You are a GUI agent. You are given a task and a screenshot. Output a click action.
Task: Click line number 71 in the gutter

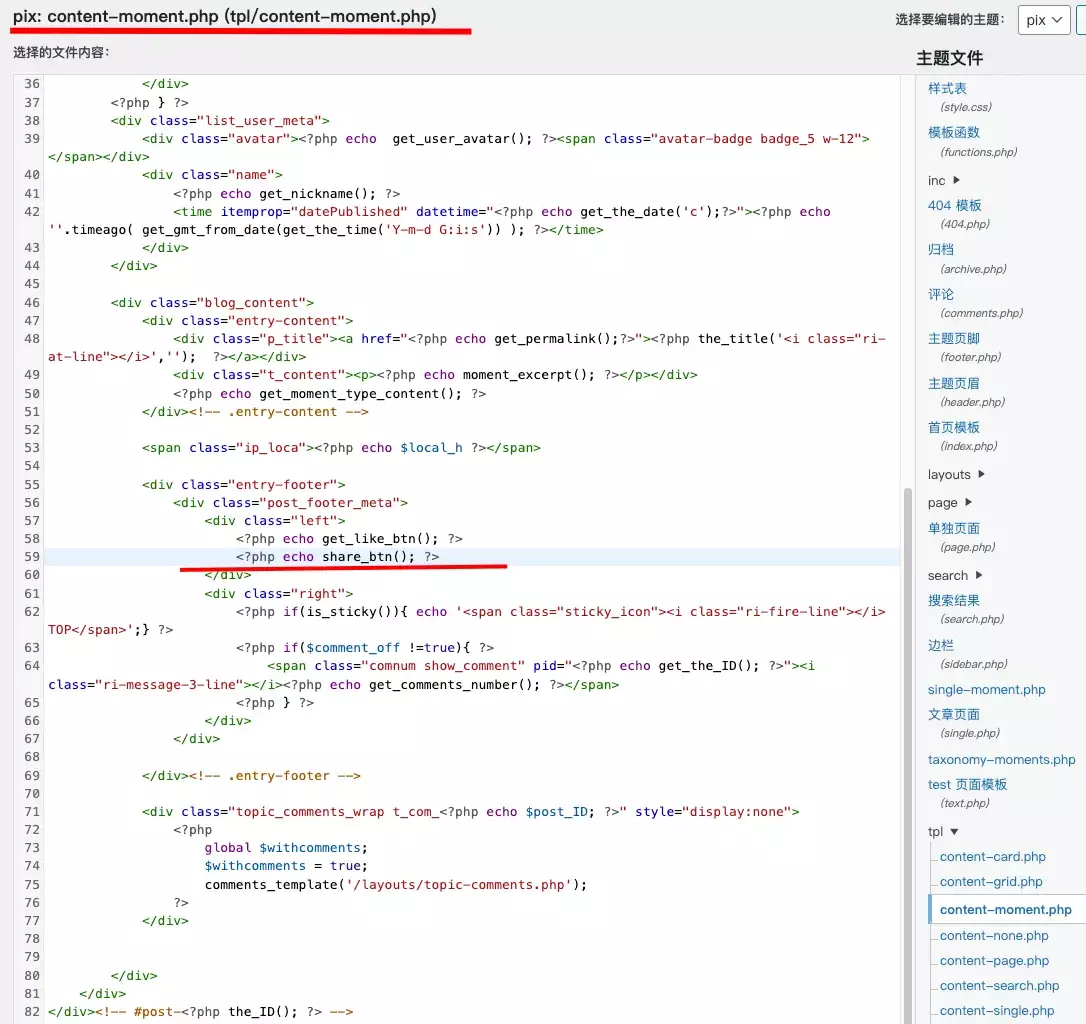(32, 811)
